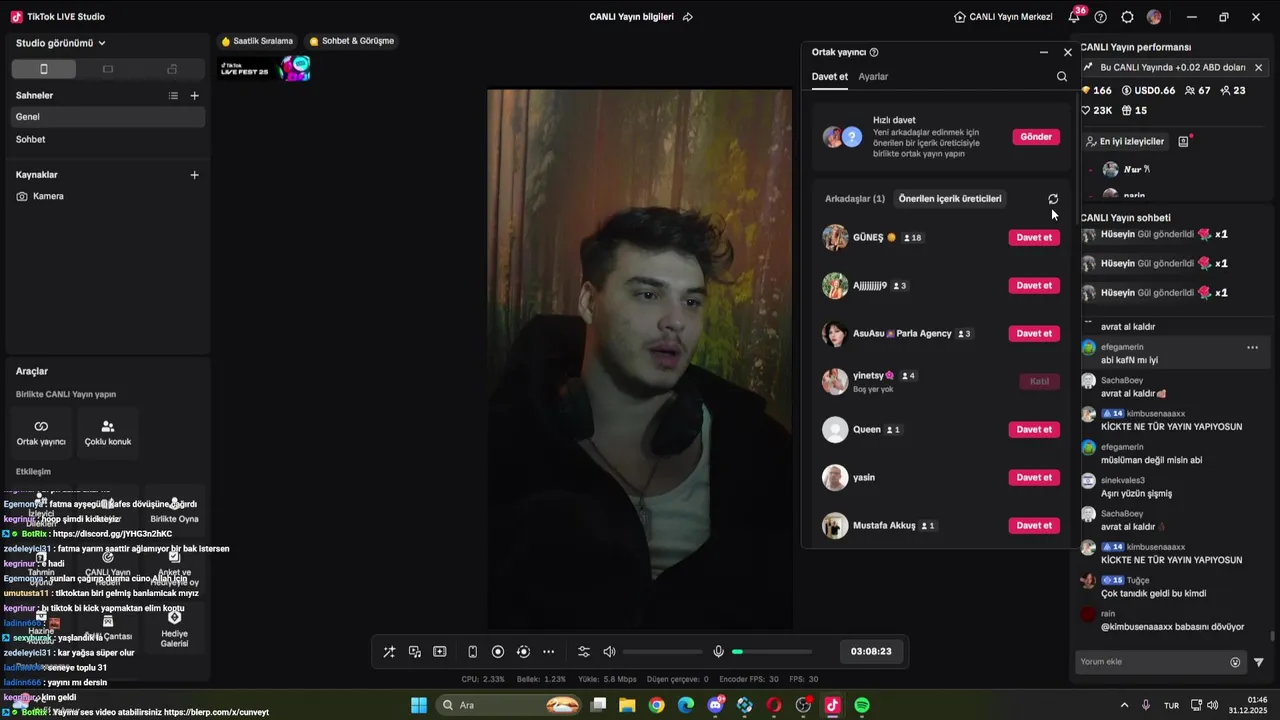The height and width of the screenshot is (720, 1280).
Task: Select the portrait phone layout mode
Action: 43,69
